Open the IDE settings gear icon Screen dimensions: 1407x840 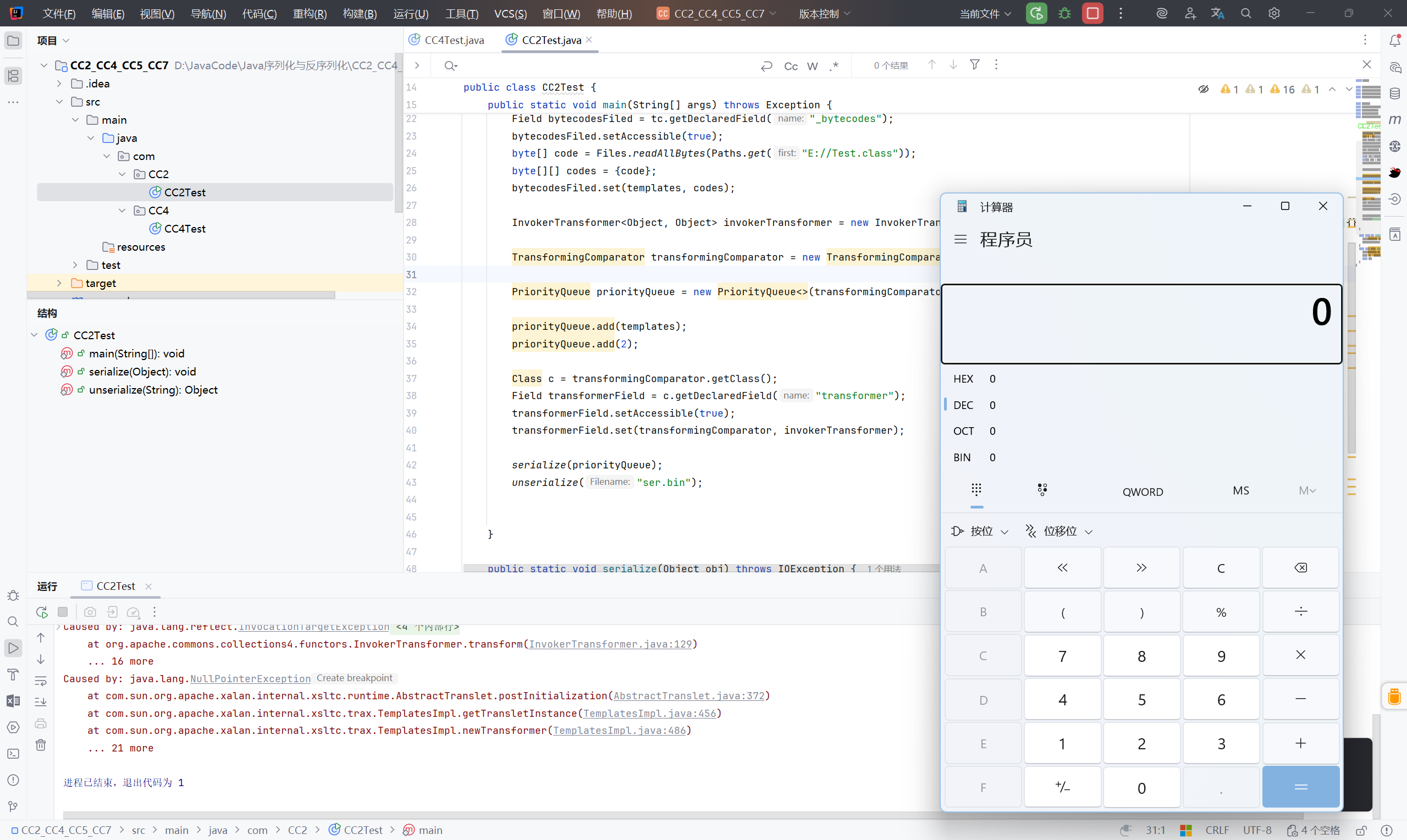tap(1274, 13)
